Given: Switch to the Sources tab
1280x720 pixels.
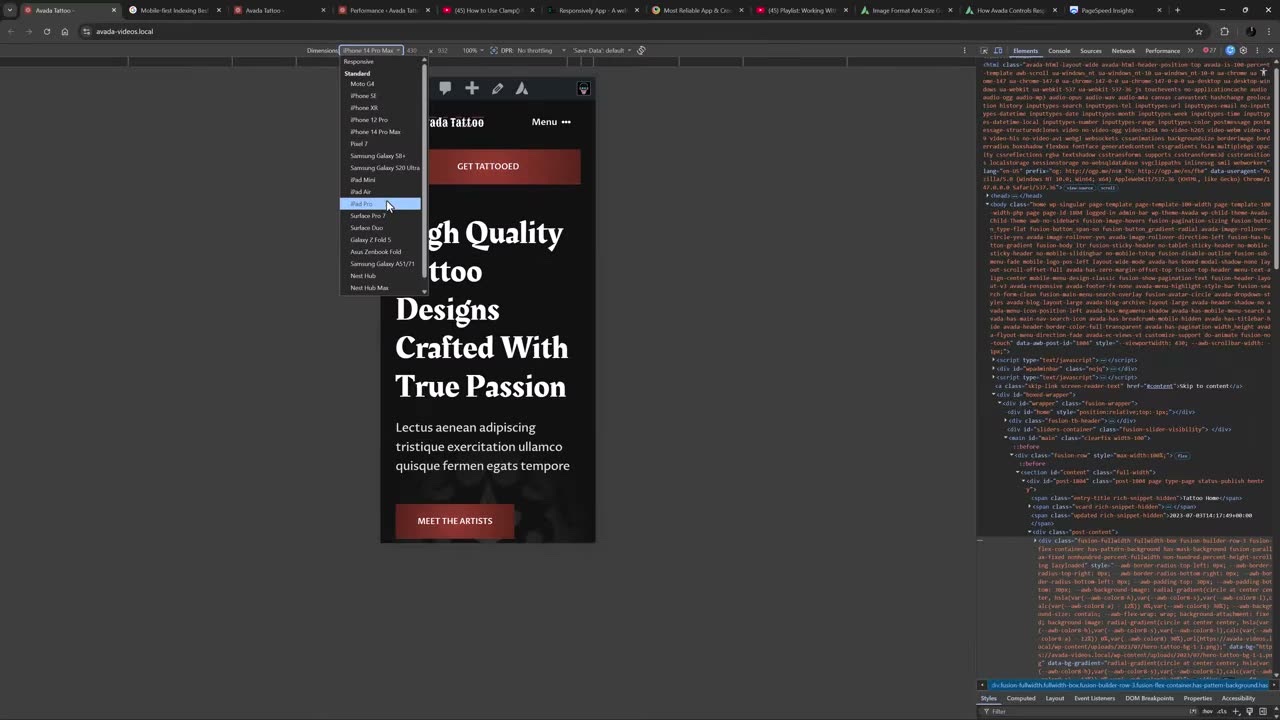Looking at the screenshot, I should tap(1091, 50).
